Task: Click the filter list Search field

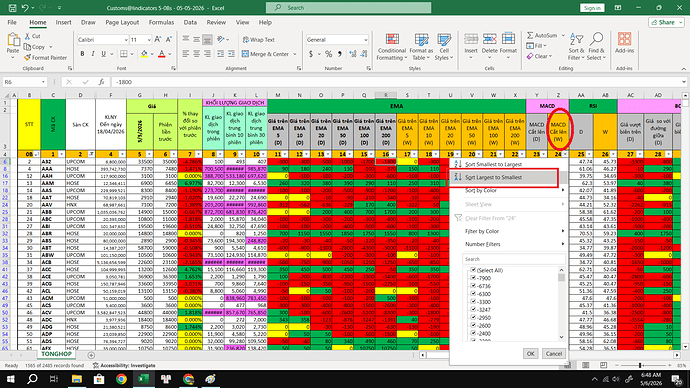Action: point(514,259)
